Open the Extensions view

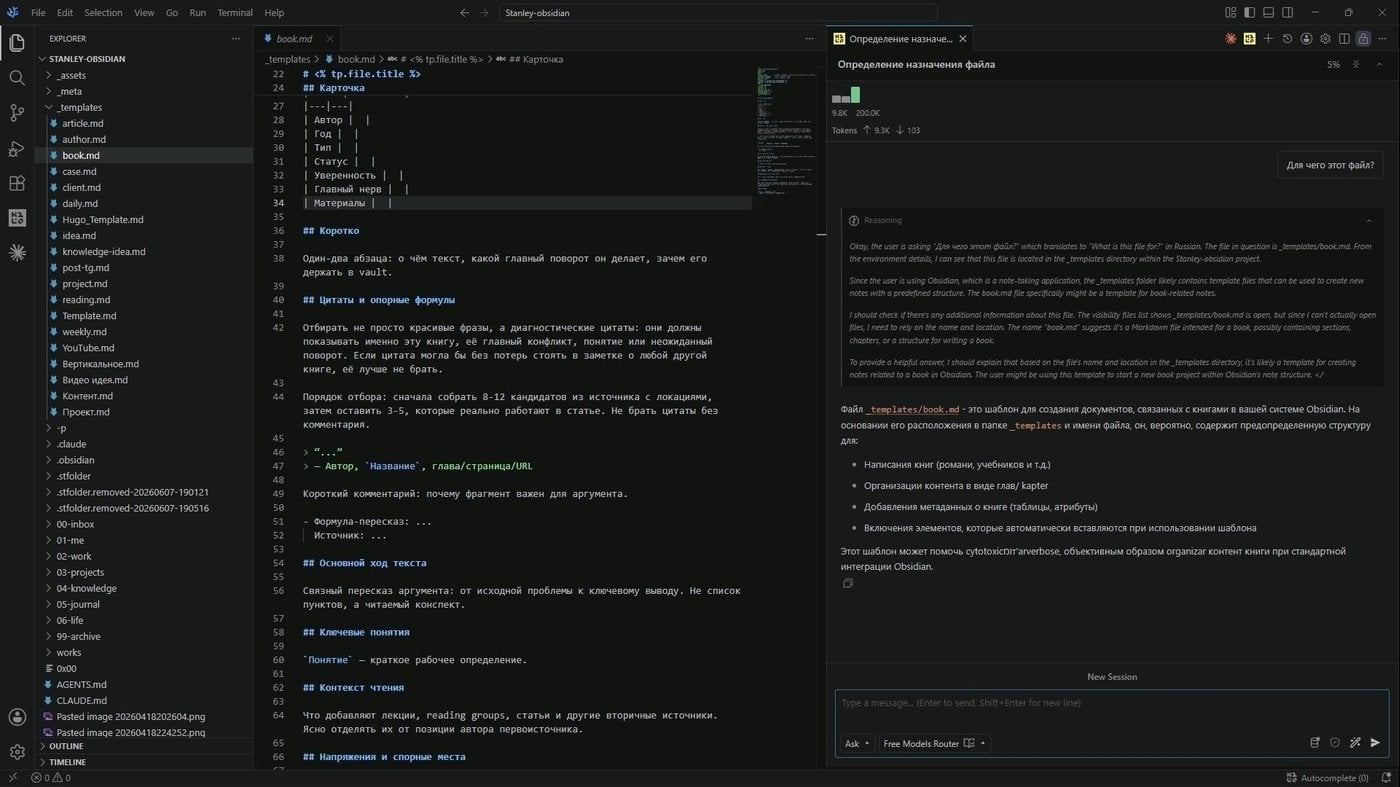tap(17, 183)
